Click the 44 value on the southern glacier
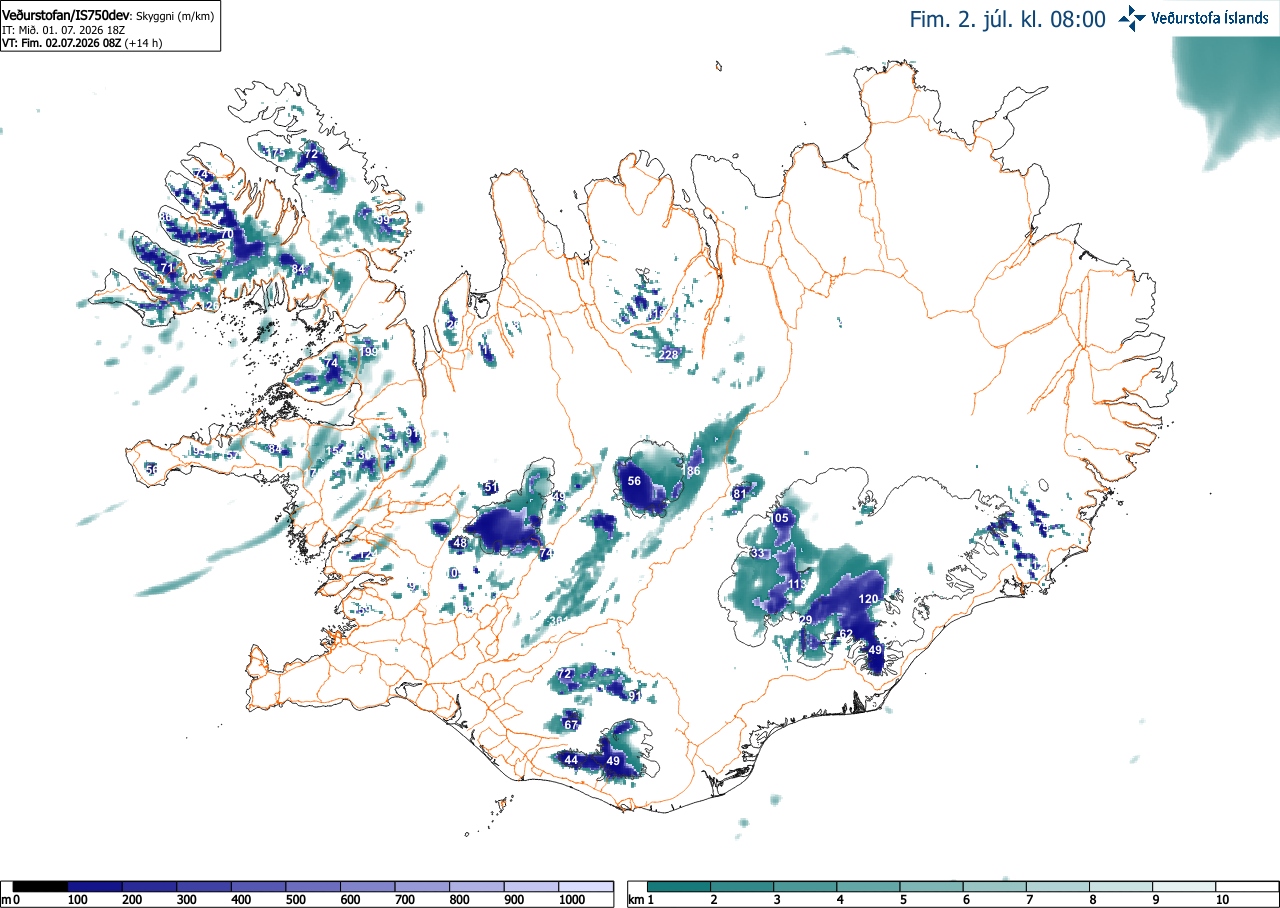 pos(571,760)
